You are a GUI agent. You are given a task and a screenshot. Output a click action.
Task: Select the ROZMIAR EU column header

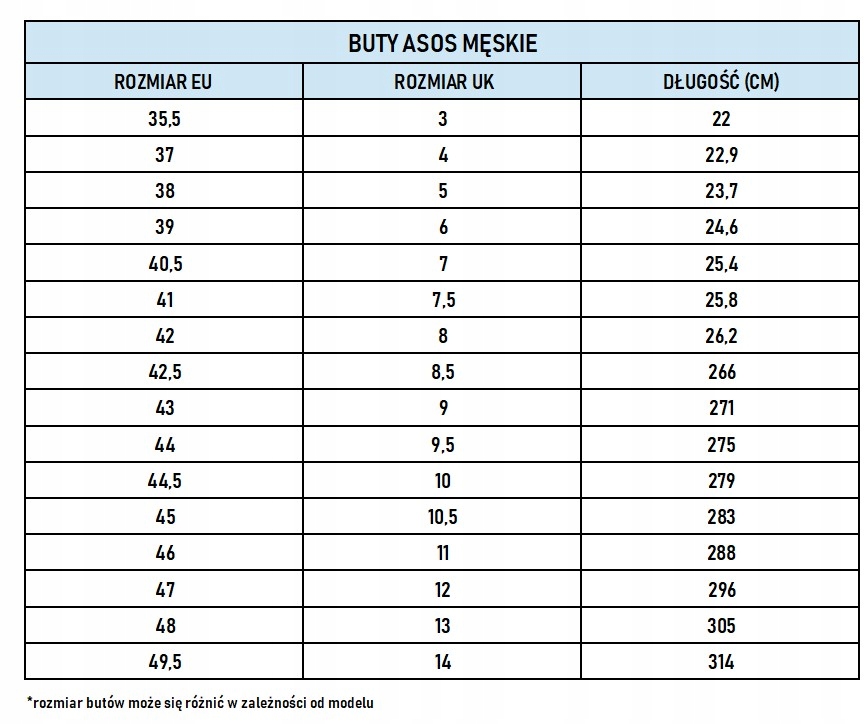pyautogui.click(x=163, y=82)
